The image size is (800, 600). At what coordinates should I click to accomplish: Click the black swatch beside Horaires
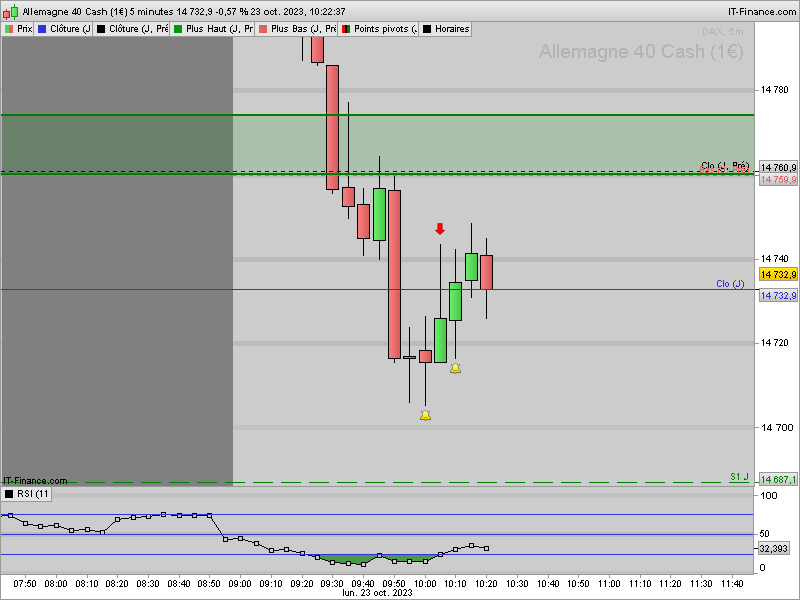tap(427, 29)
